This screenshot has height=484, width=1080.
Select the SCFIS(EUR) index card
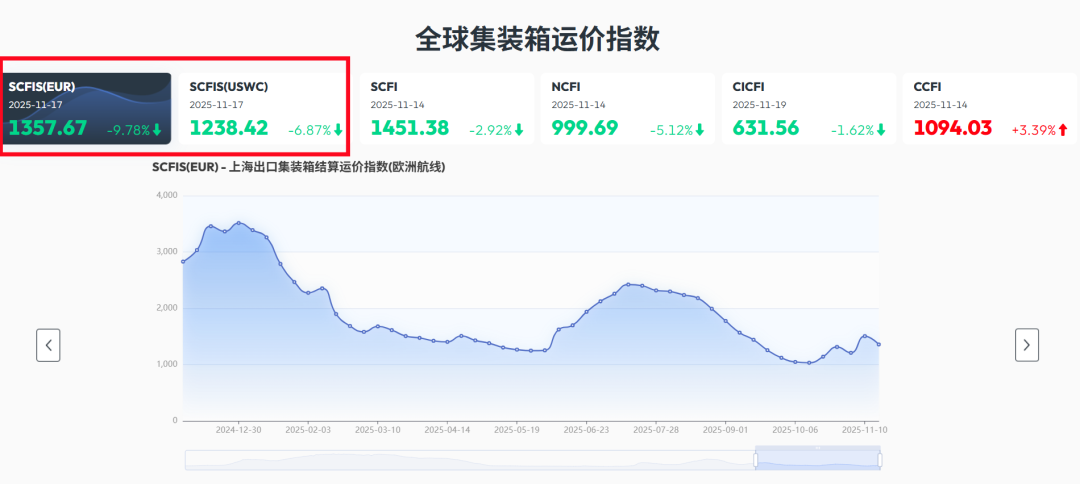[x=87, y=108]
